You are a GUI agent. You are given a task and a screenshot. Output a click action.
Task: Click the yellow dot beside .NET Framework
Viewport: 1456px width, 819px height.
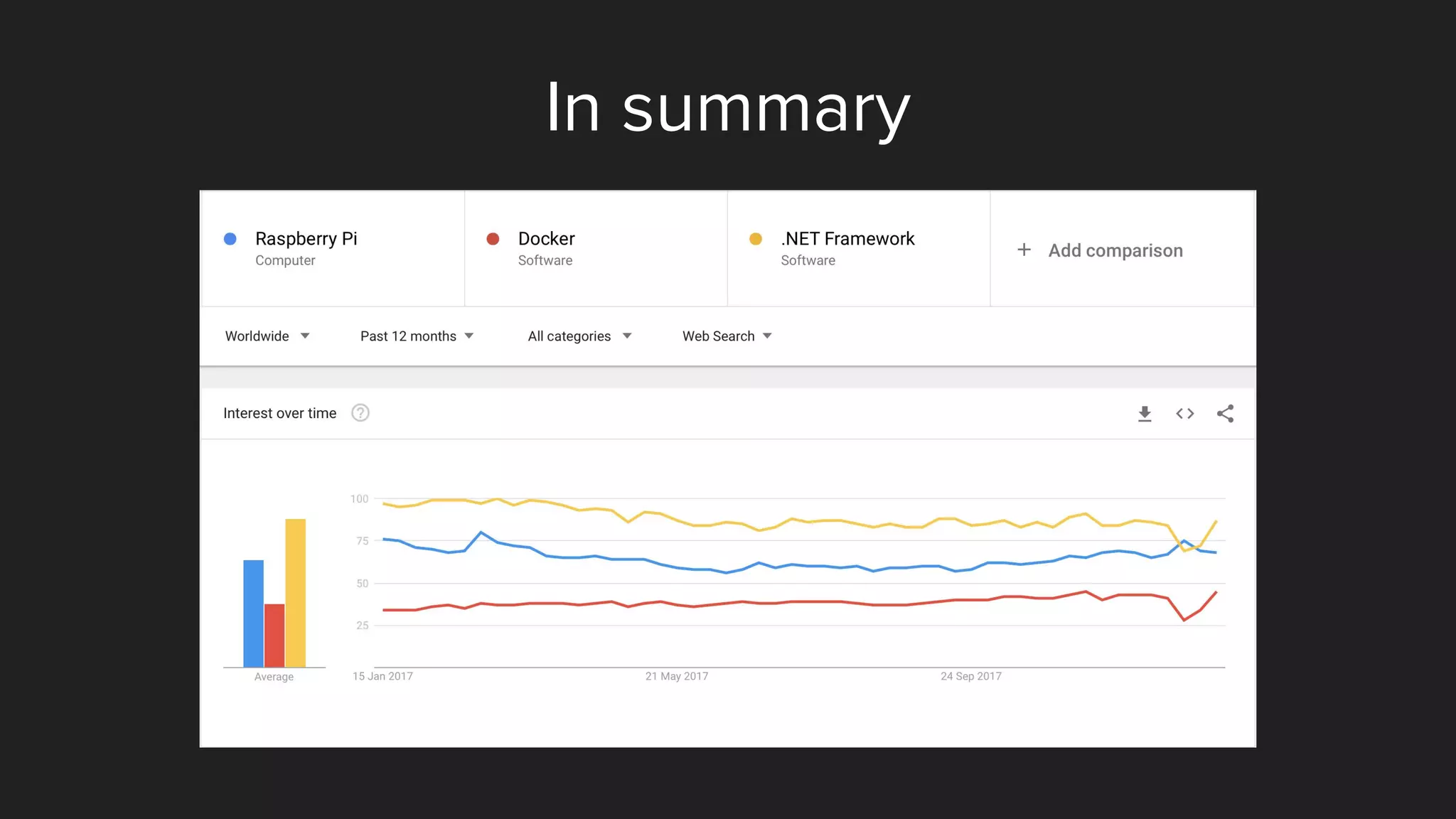[x=756, y=239]
